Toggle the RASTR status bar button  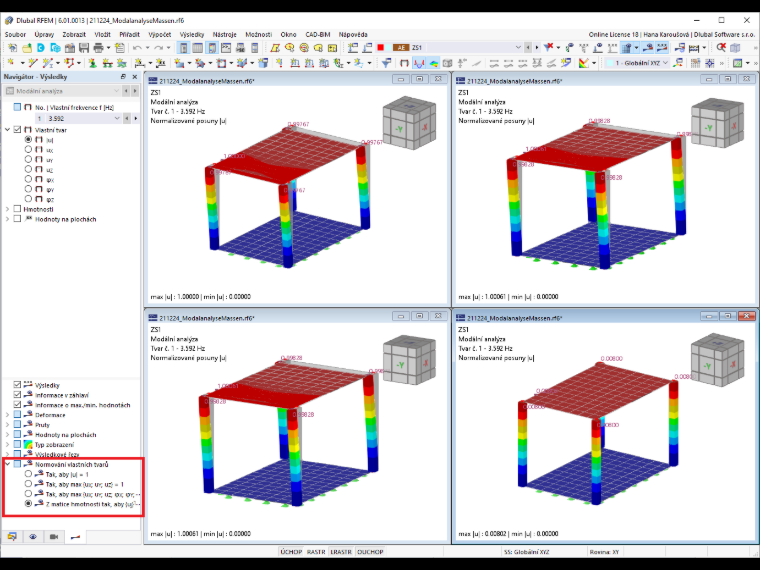tap(316, 552)
